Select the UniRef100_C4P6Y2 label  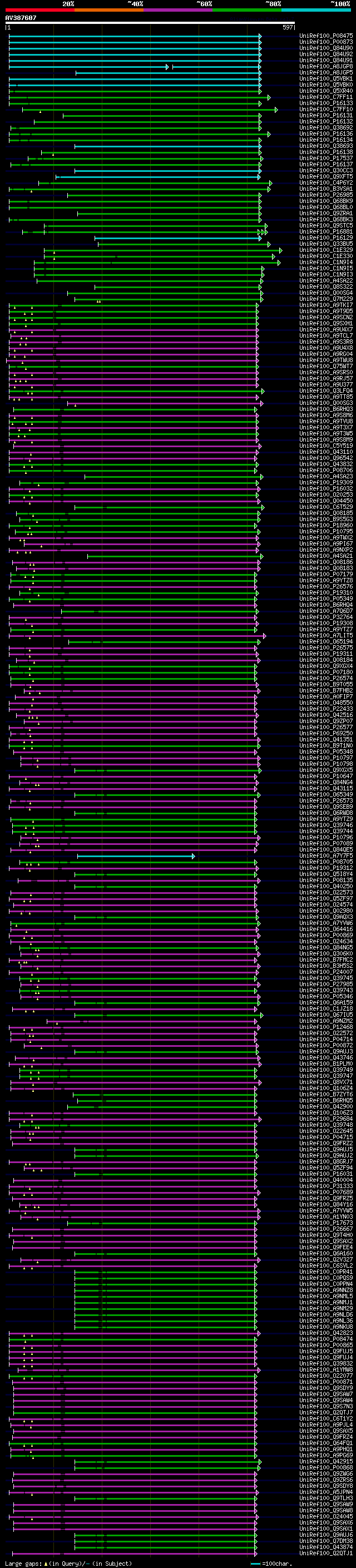326,182
